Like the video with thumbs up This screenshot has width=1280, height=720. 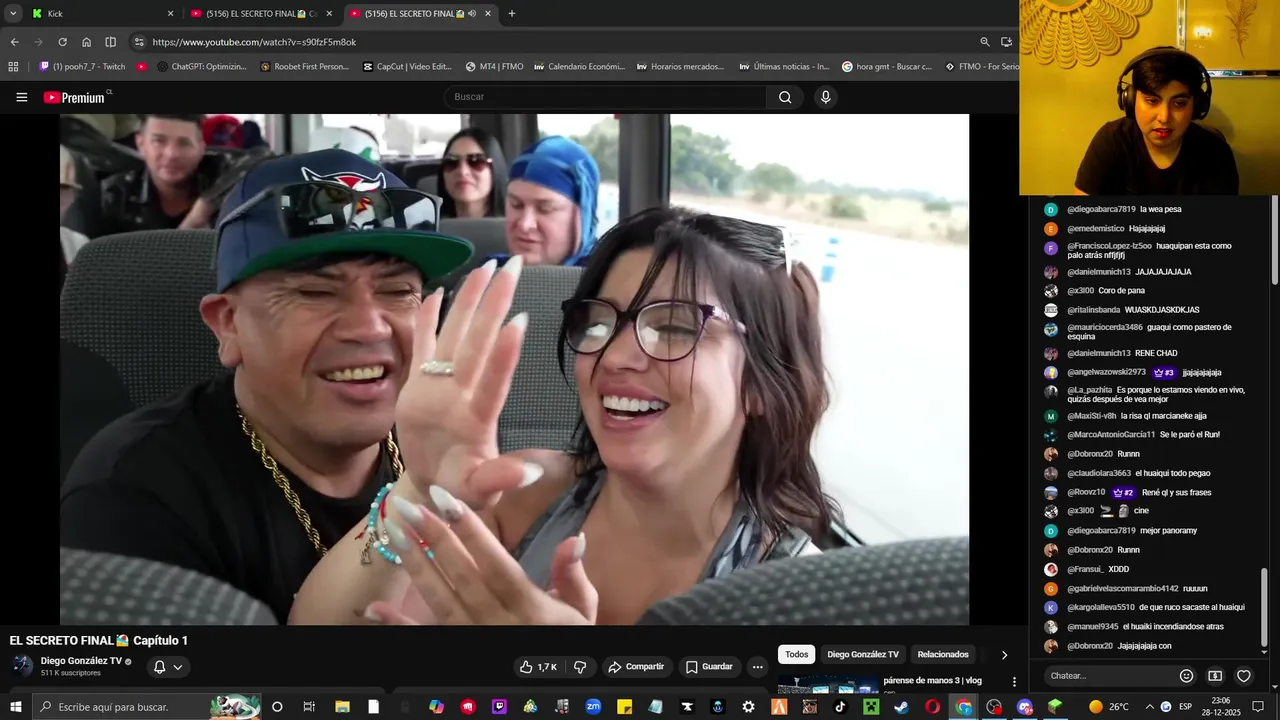pos(537,667)
